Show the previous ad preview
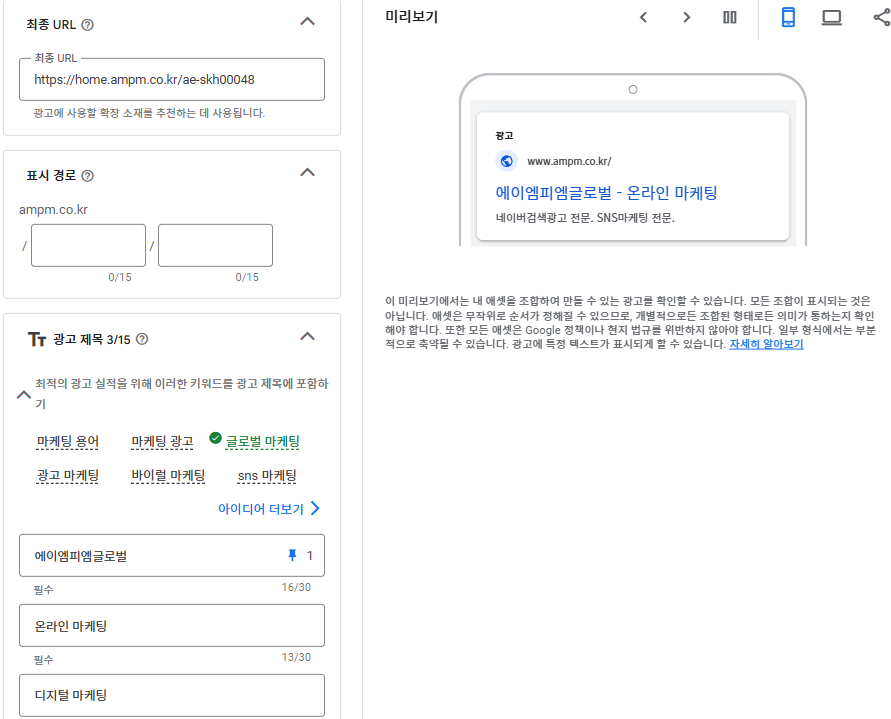The image size is (891, 719). tap(643, 18)
